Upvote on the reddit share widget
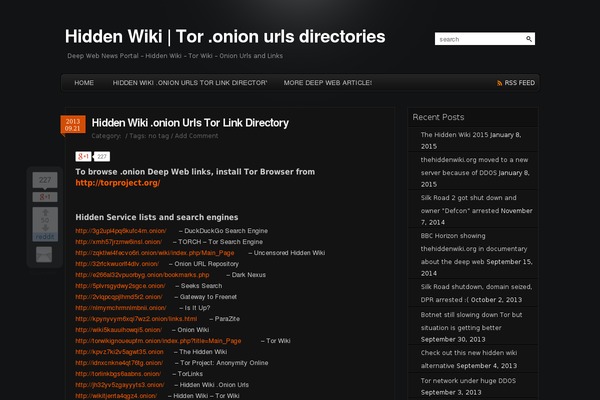This screenshot has height=400, width=600. [x=45, y=212]
